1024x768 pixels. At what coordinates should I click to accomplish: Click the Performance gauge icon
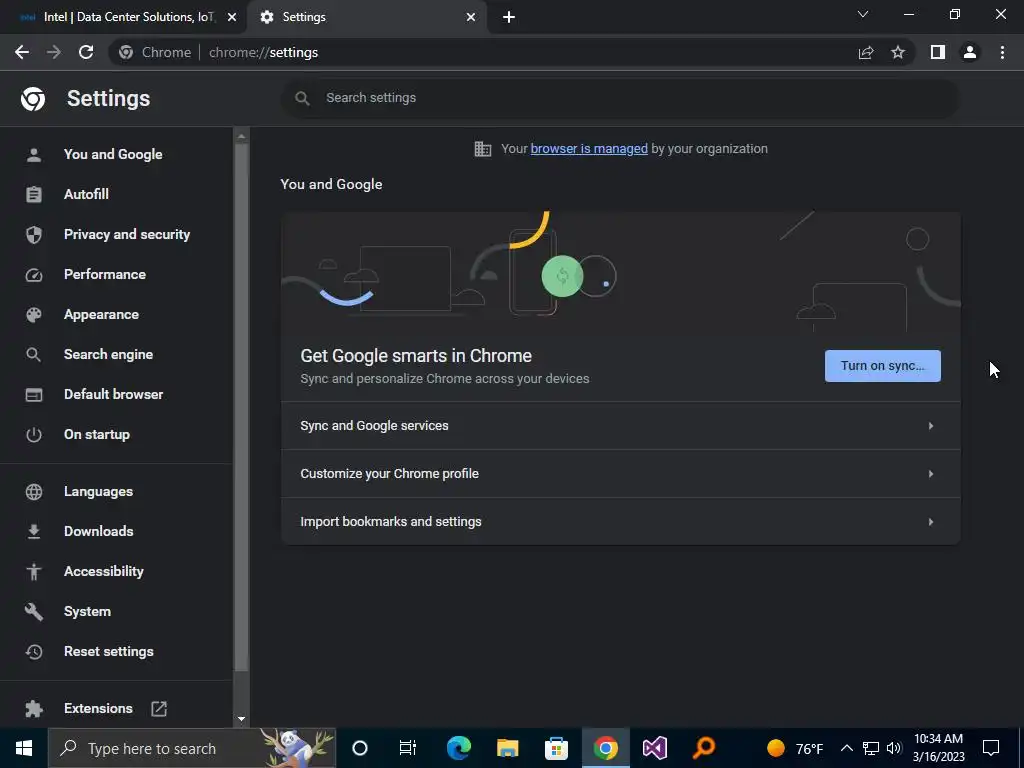pyautogui.click(x=33, y=275)
